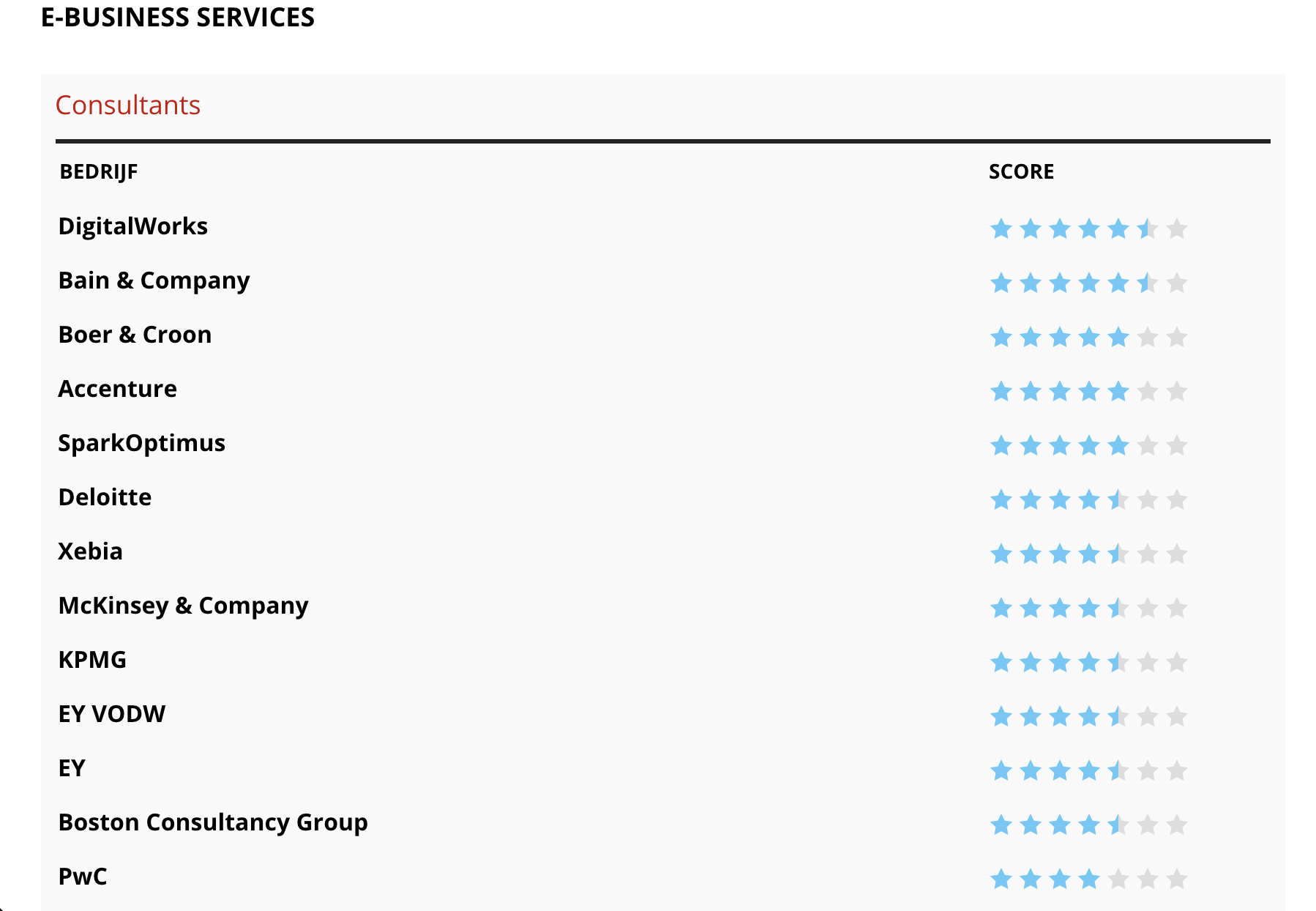Click the fifth star in Boer & Croon row

click(1118, 338)
